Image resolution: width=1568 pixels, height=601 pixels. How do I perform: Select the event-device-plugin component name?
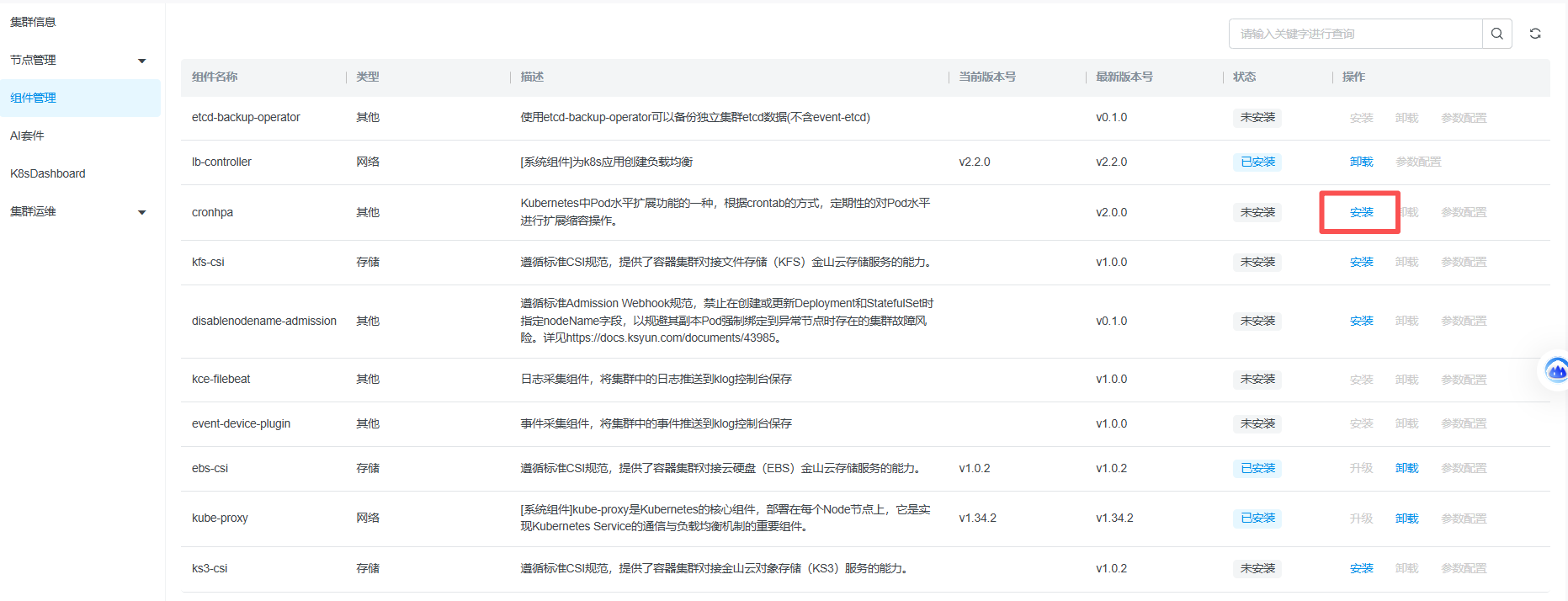pyautogui.click(x=241, y=423)
